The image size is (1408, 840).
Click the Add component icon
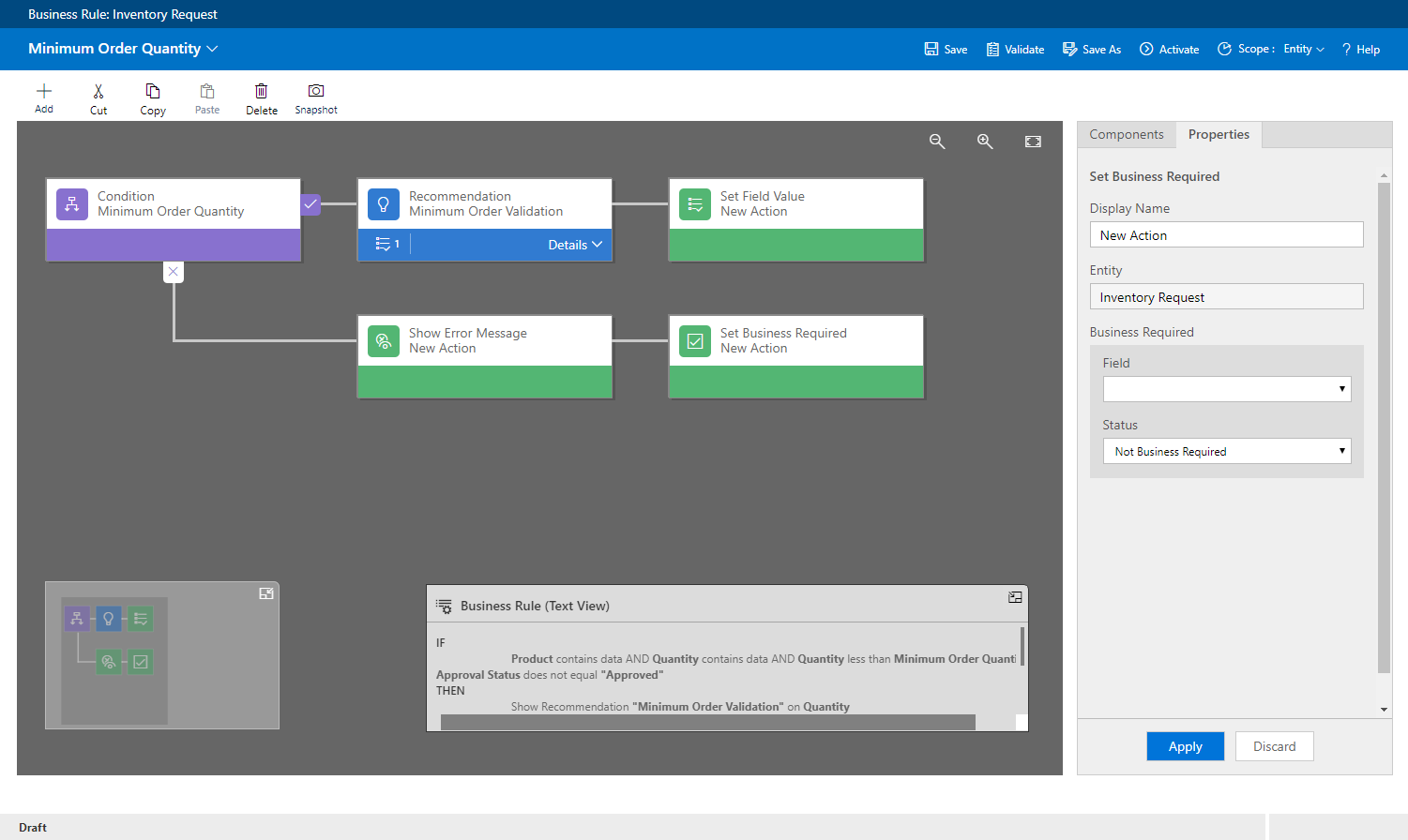click(44, 92)
